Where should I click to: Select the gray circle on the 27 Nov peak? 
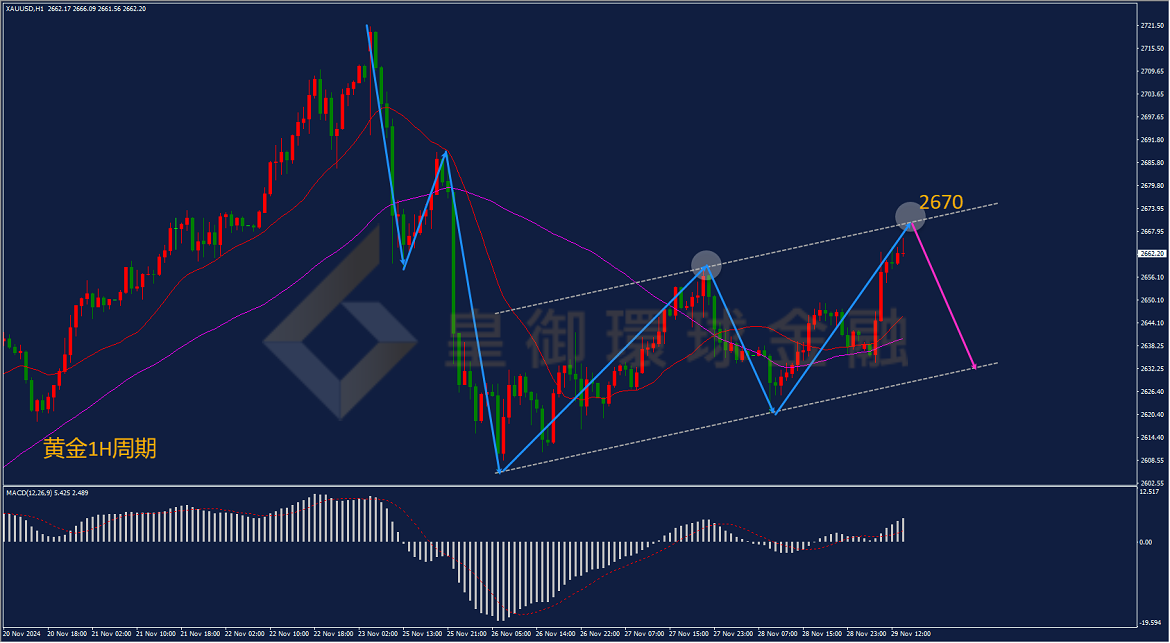pyautogui.click(x=706, y=265)
